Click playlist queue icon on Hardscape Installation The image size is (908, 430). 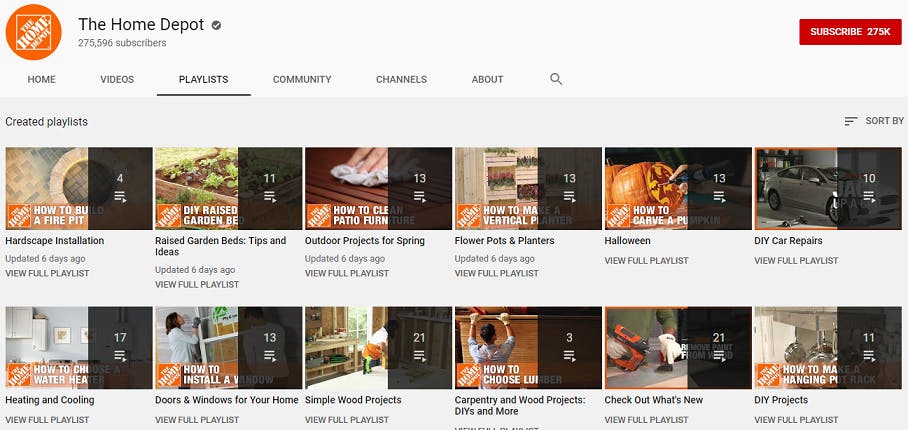click(x=120, y=196)
